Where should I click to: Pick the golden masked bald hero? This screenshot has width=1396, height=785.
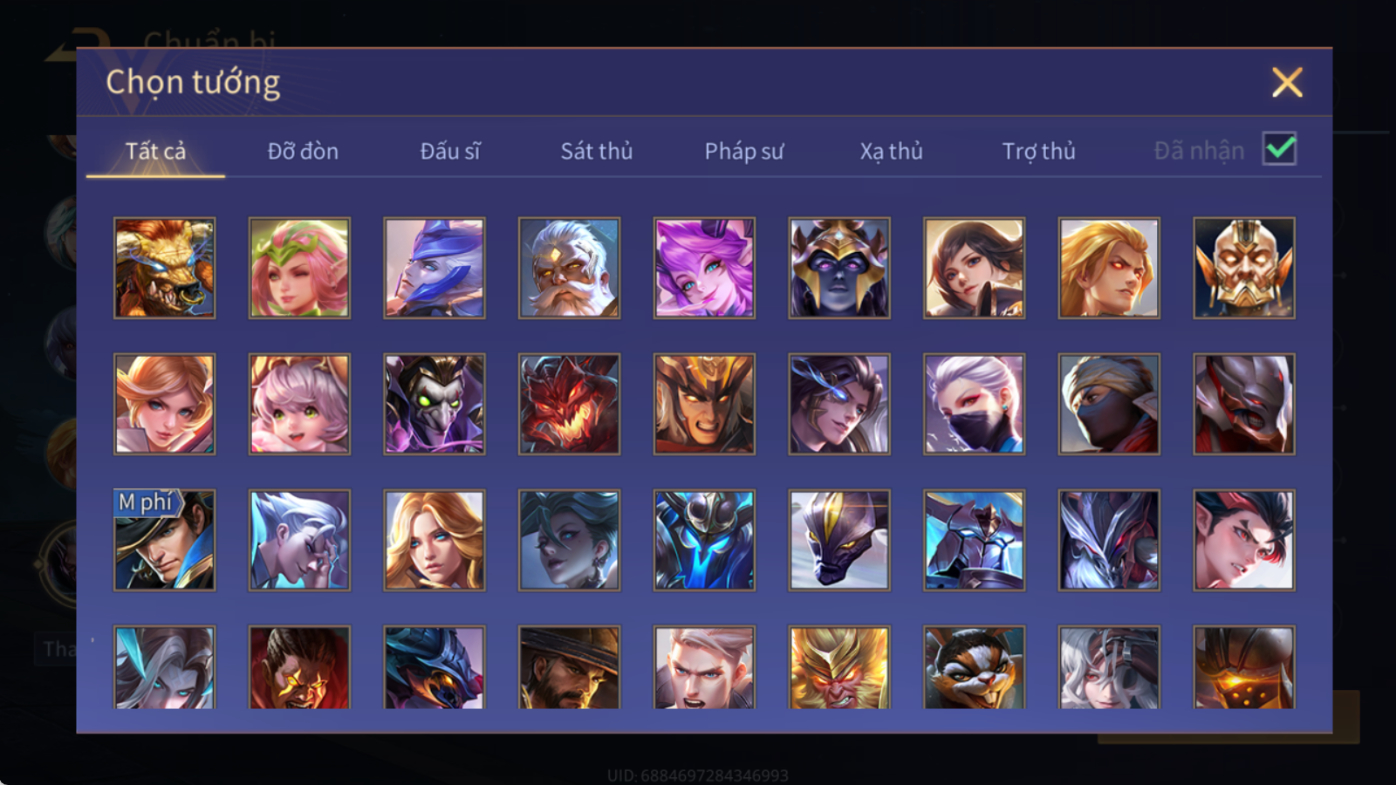pyautogui.click(x=1244, y=268)
